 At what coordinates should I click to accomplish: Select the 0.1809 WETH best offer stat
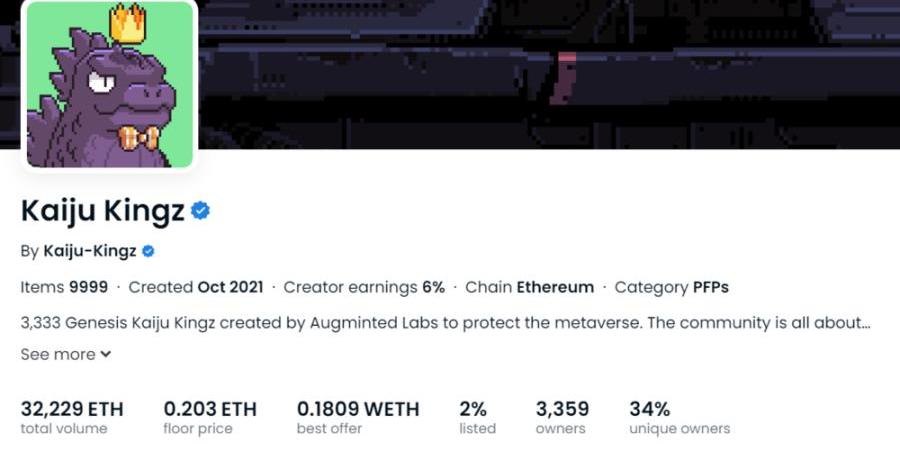click(x=358, y=417)
